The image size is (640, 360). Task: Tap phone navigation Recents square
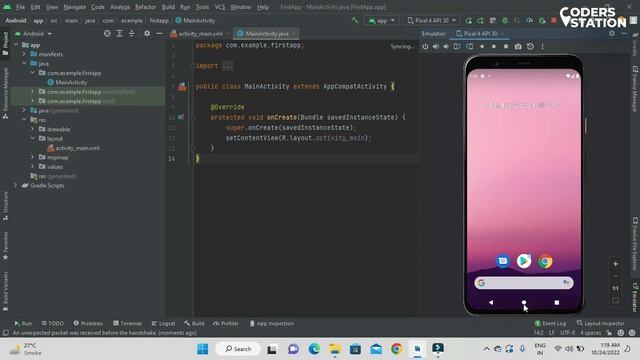click(x=557, y=302)
